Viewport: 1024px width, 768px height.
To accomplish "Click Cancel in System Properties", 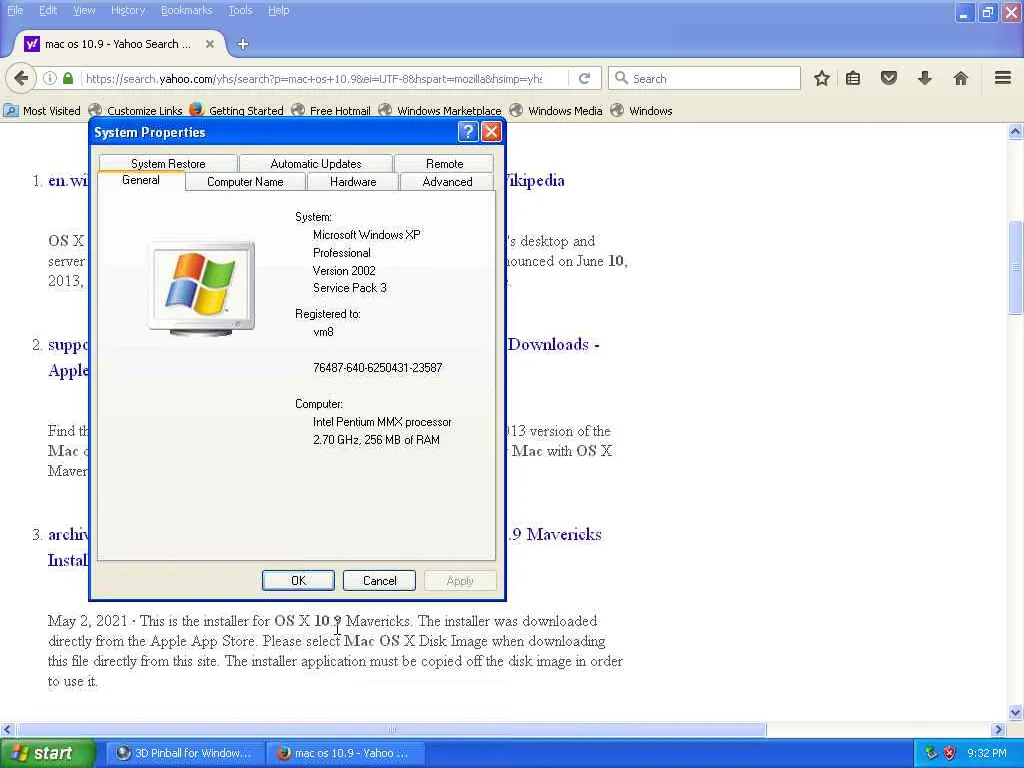I will coord(379,581).
